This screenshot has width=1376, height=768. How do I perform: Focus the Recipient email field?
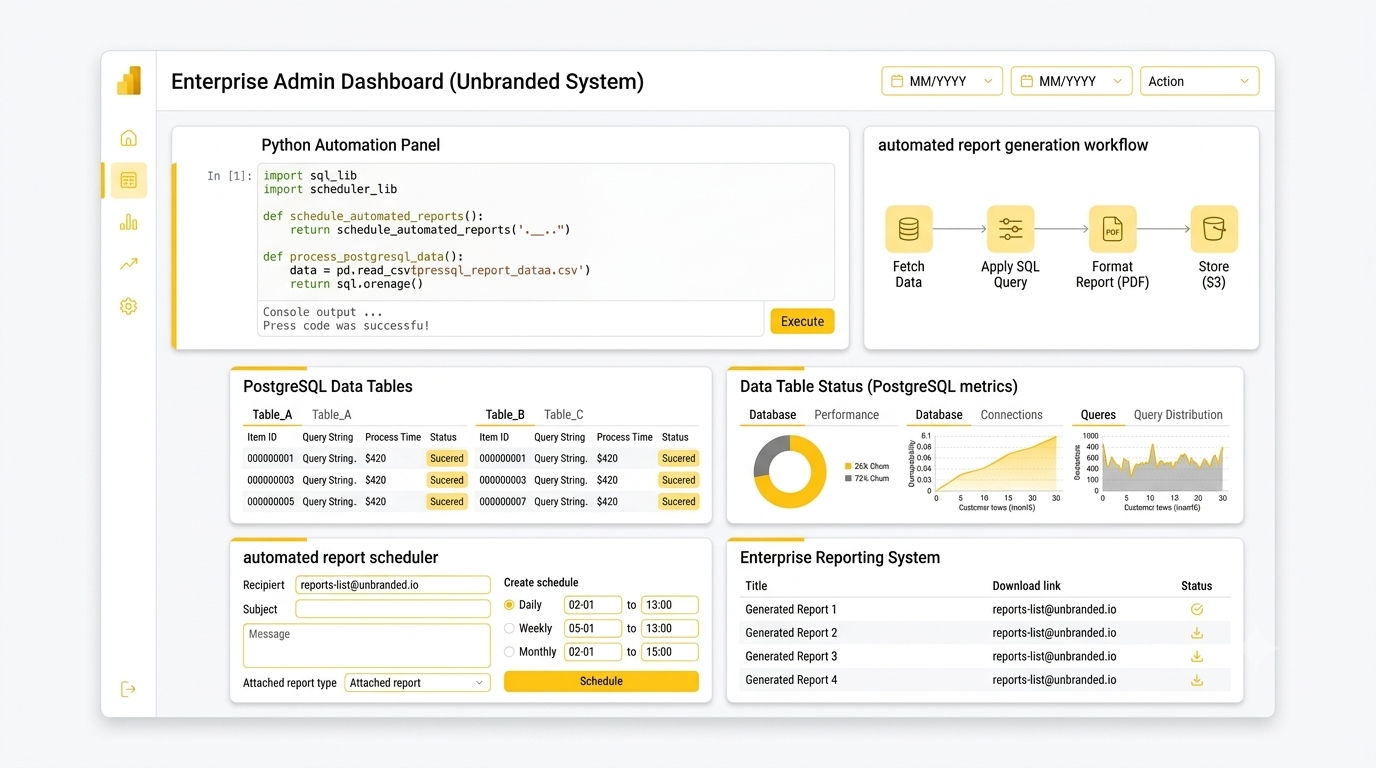pos(393,585)
